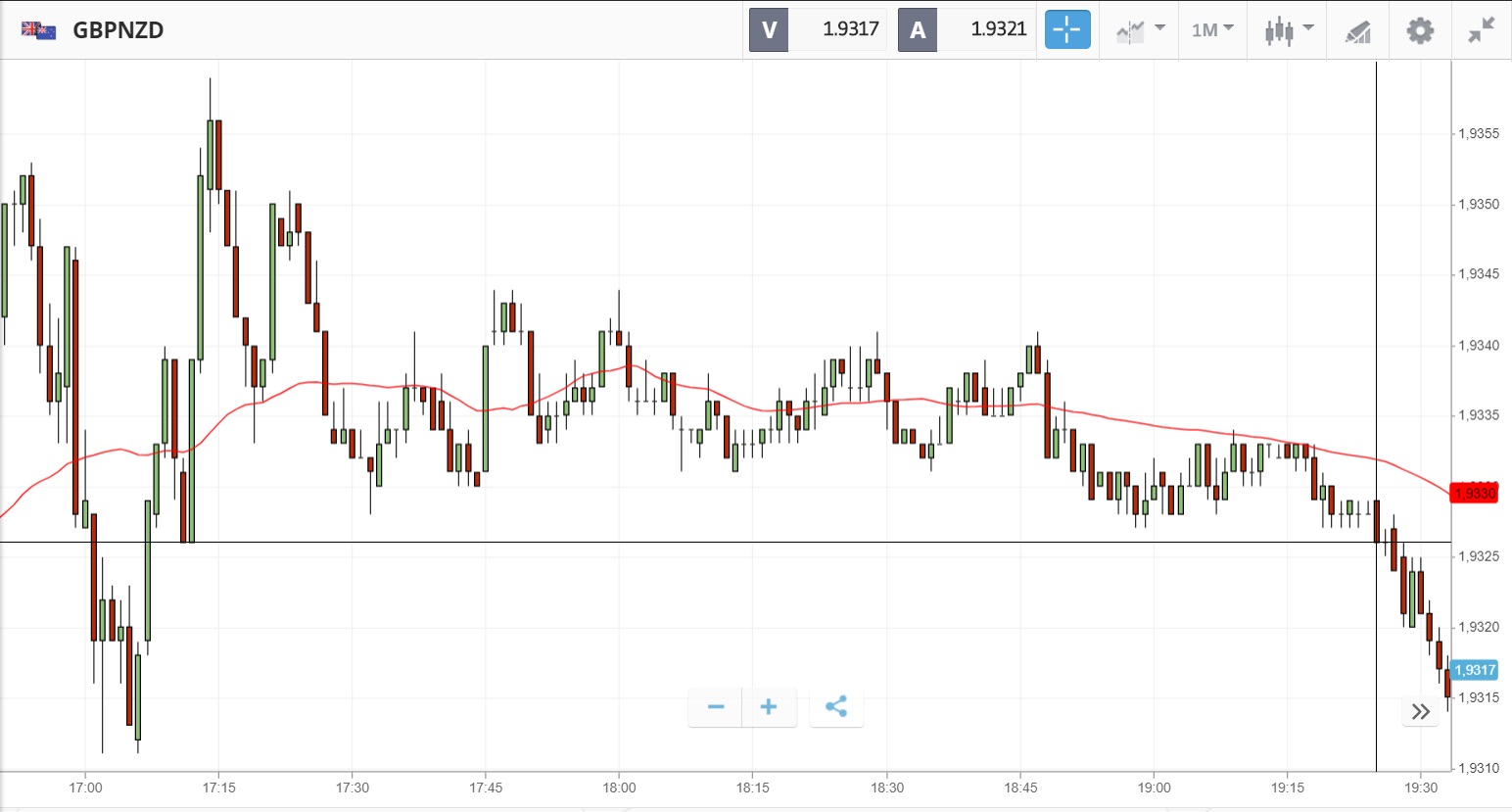The width and height of the screenshot is (1512, 812).
Task: Click the V sell button
Action: tap(769, 29)
